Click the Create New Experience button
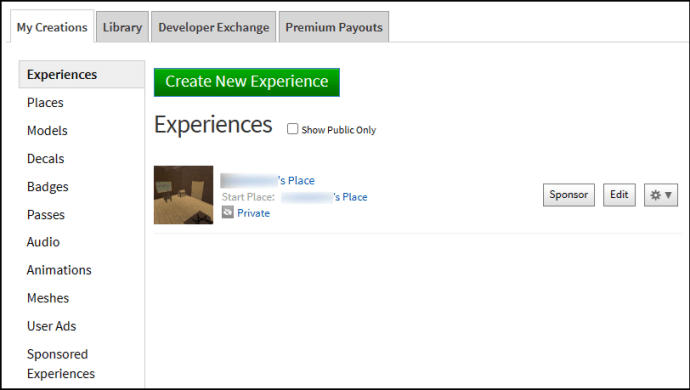The image size is (690, 390). [247, 82]
